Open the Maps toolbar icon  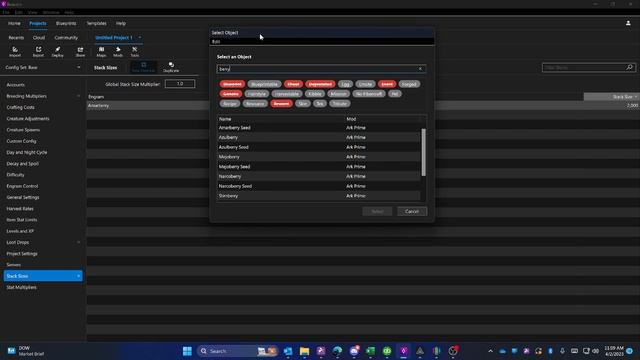click(101, 52)
